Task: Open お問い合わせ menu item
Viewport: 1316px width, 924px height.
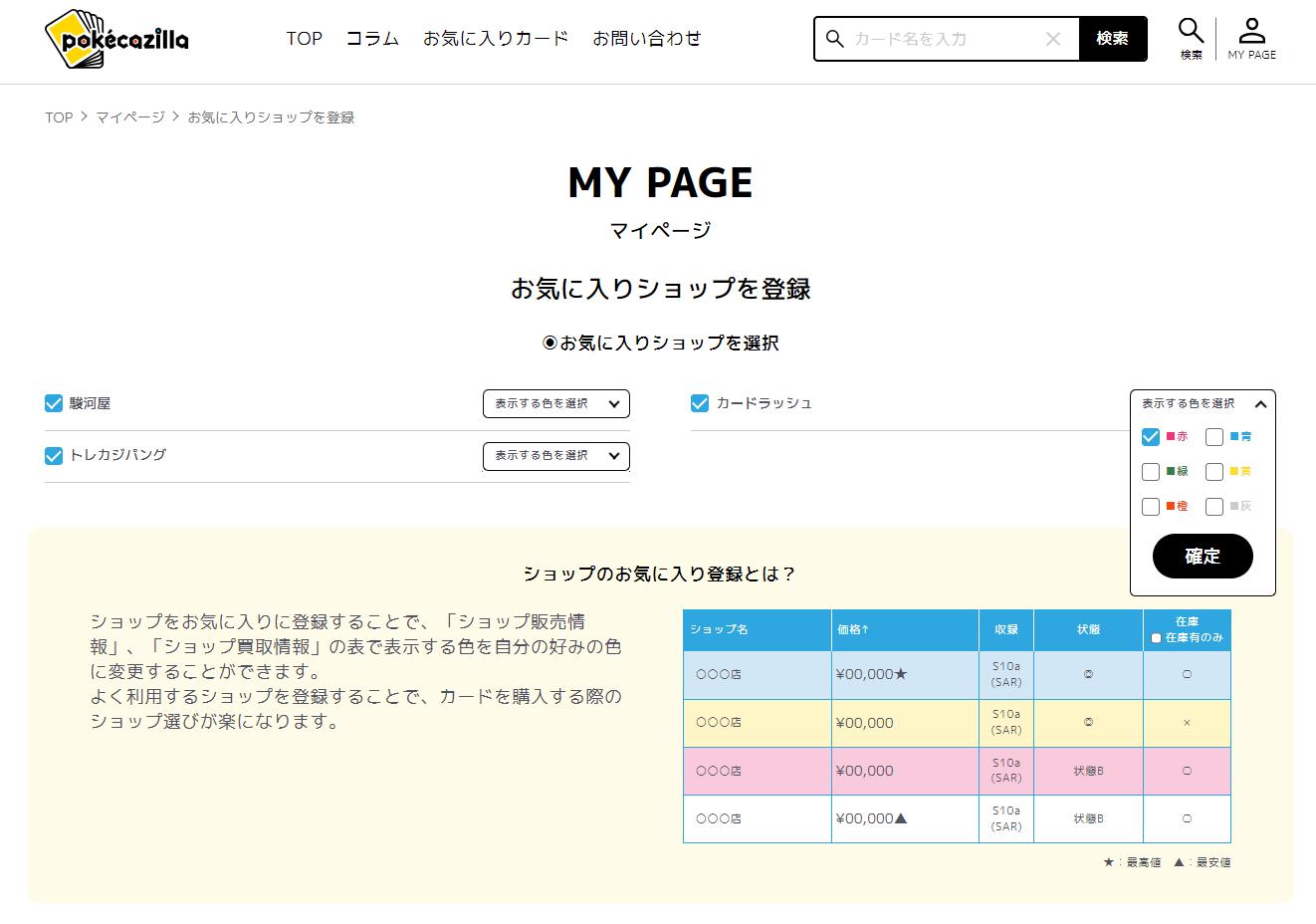Action: pos(647,39)
